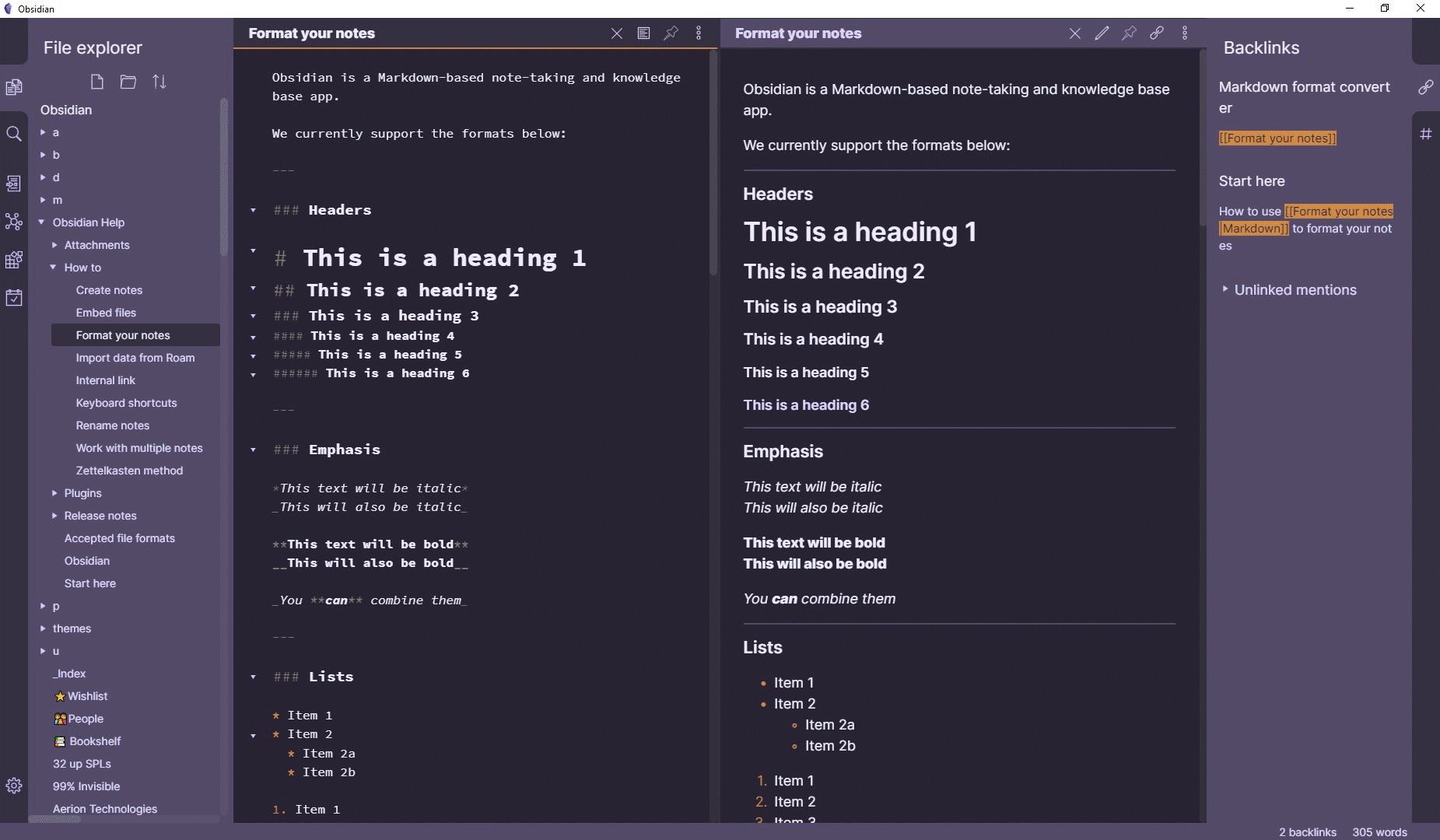Change sort order in File explorer

coord(159,82)
